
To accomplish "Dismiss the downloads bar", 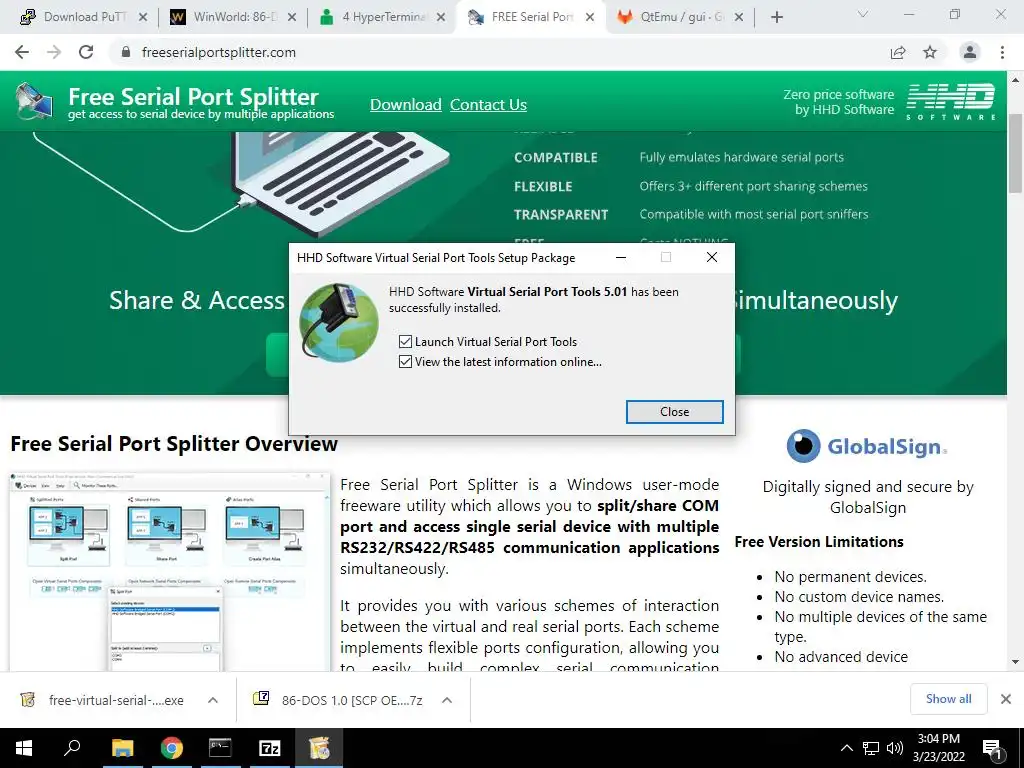I will point(1006,699).
